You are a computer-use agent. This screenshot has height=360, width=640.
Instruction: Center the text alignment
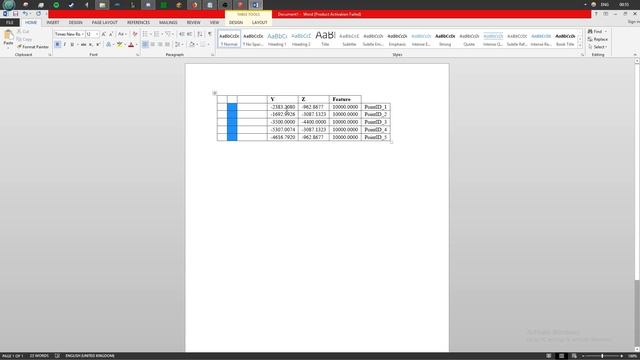pos(153,44)
